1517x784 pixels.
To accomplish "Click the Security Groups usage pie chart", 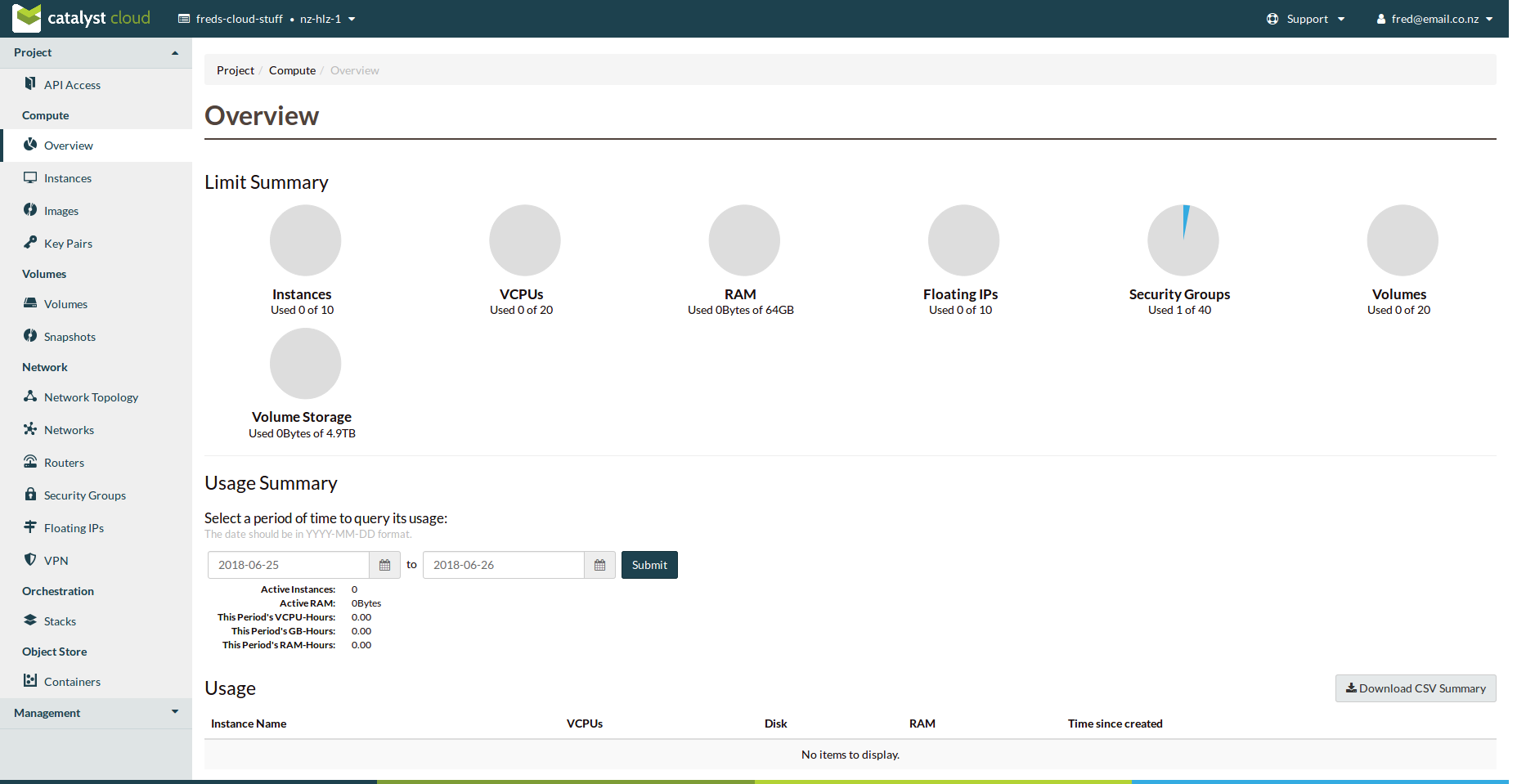I will (x=1183, y=240).
